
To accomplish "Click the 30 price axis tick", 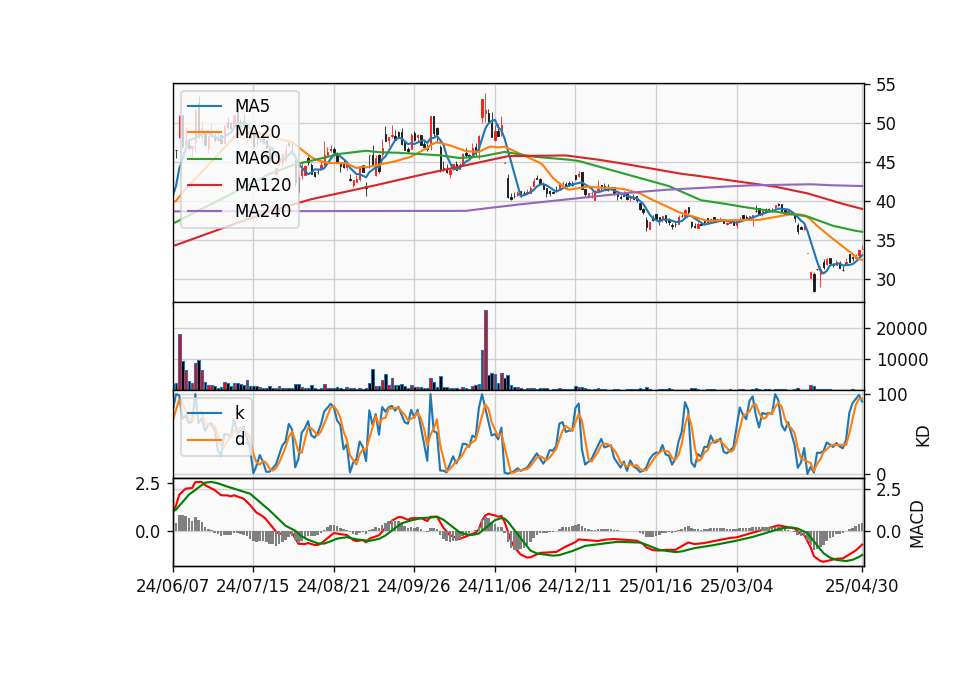I will (885, 280).
